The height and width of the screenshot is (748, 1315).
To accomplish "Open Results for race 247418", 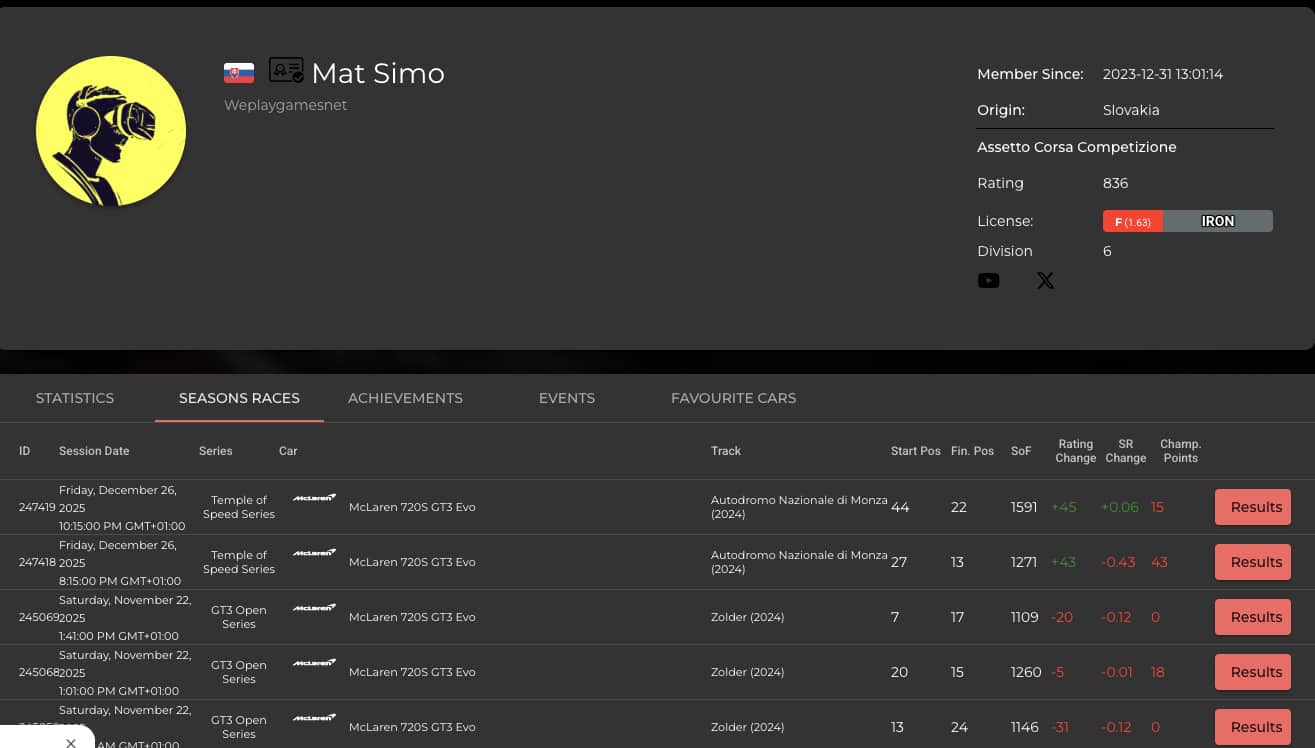I will (1252, 562).
